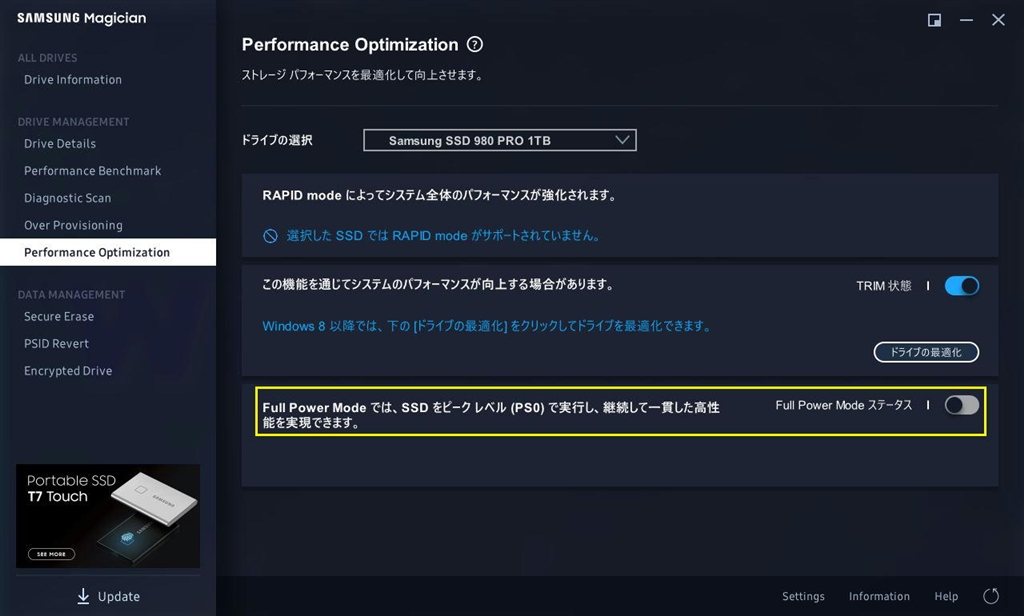The image size is (1024, 616).
Task: Click the ストレージ パフォーマンス subtitle text
Action: [363, 75]
